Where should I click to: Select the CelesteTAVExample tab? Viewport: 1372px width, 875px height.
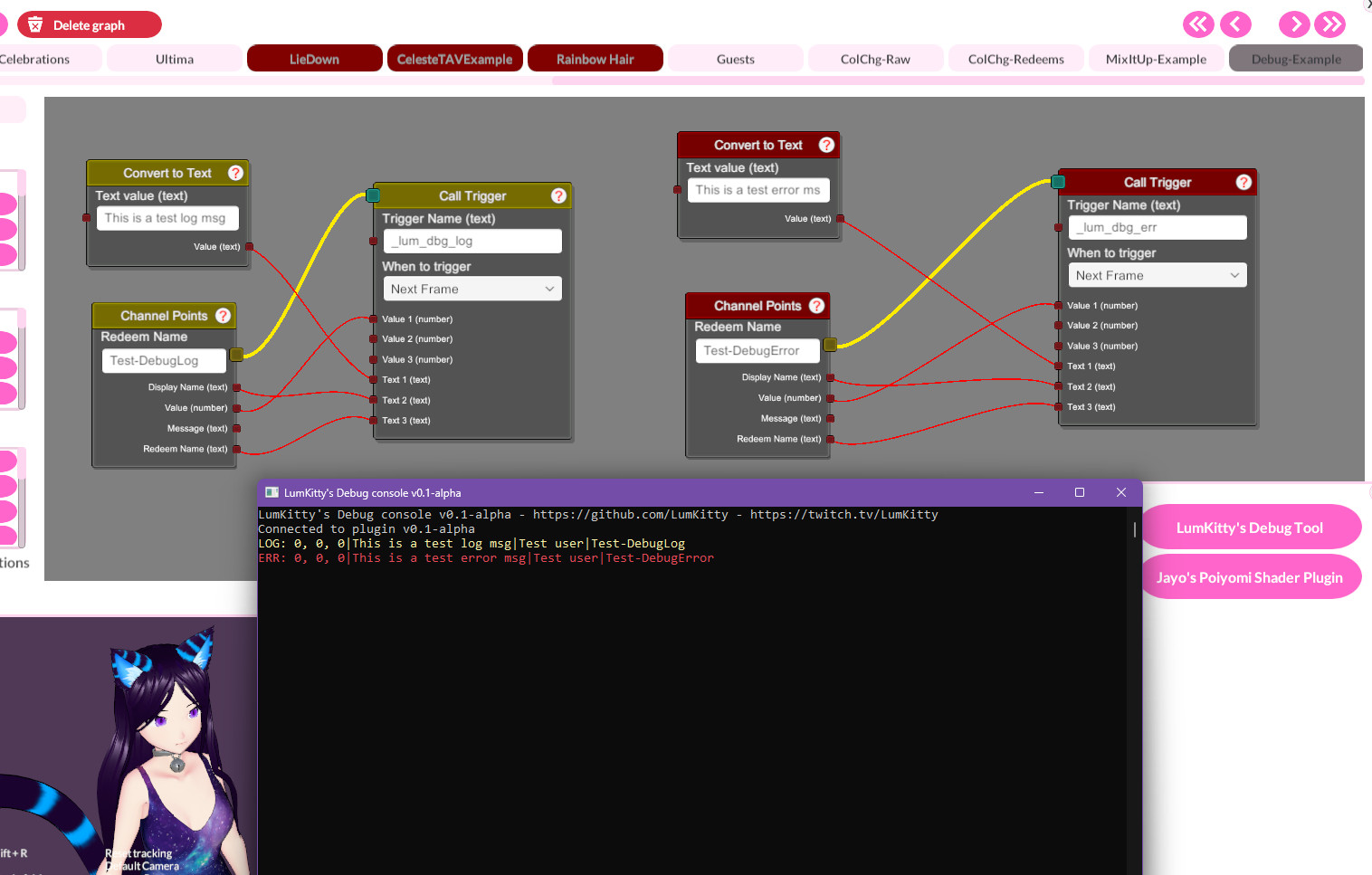(x=455, y=59)
